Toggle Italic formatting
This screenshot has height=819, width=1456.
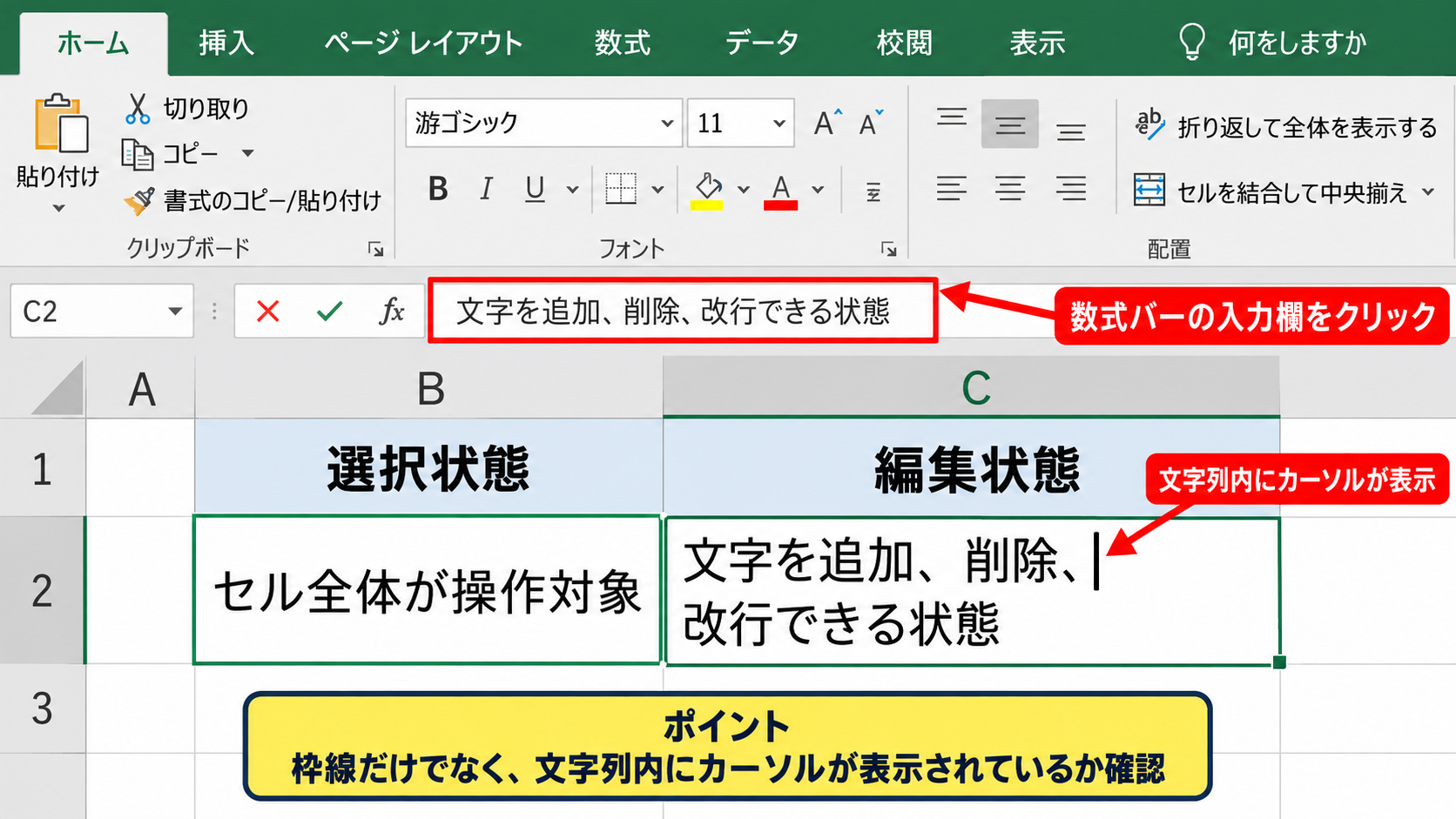click(x=487, y=189)
